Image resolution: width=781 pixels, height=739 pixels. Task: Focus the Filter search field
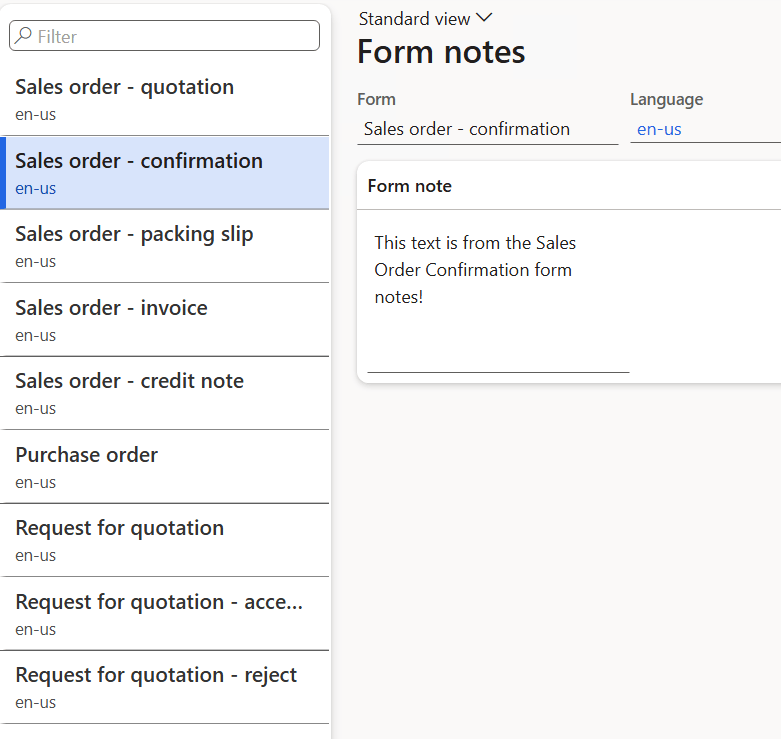click(164, 36)
